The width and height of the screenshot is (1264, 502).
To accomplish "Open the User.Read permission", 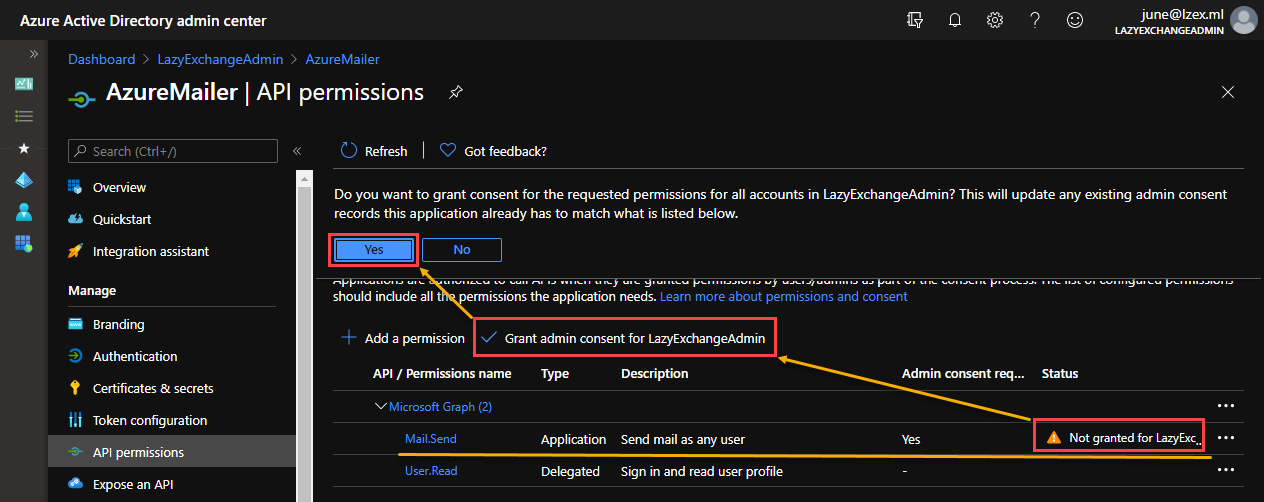I will tap(431, 471).
